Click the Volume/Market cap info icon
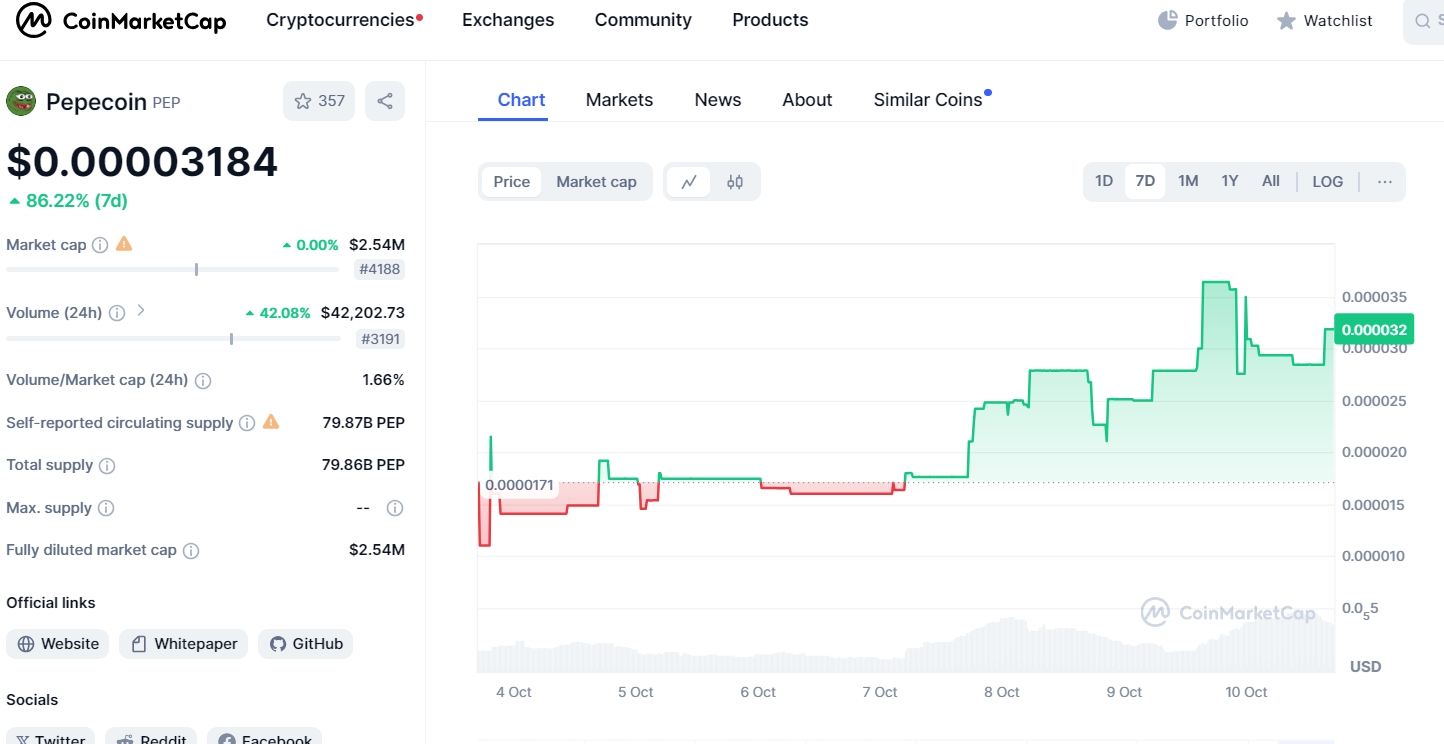Screen dimensions: 1444x744 click(x=203, y=380)
